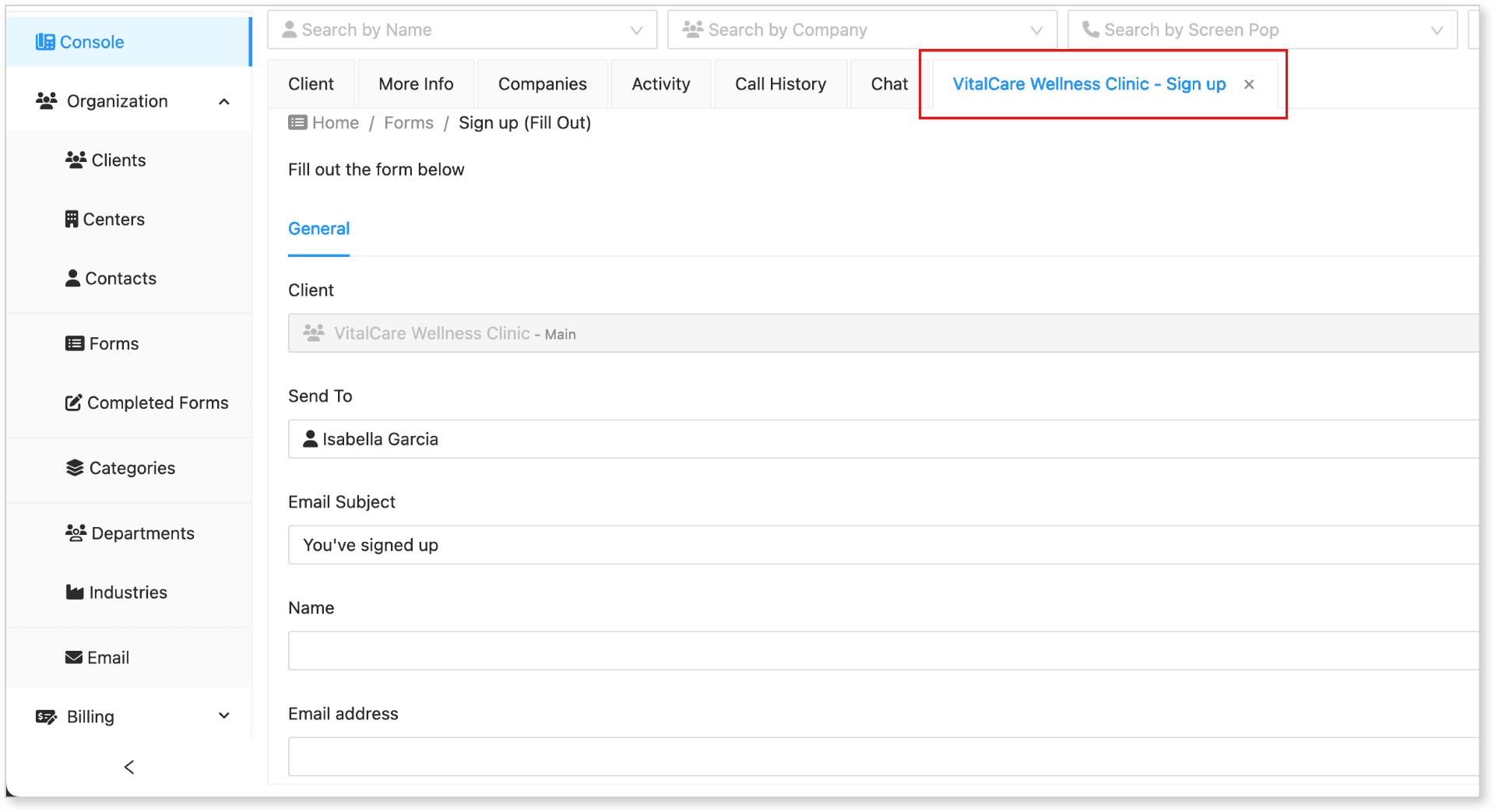Viewport: 1495px width, 812px height.
Task: Click the Search by Name chevron
Action: pos(637,30)
